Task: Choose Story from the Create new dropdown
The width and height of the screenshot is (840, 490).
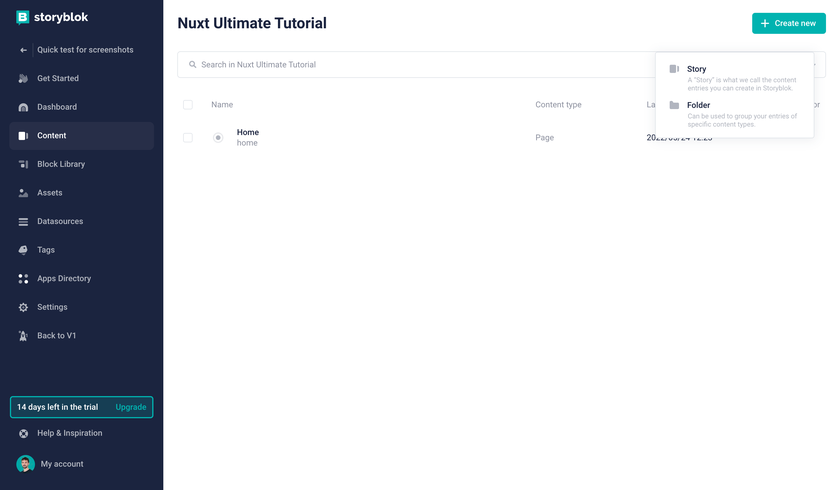Action: click(x=734, y=78)
